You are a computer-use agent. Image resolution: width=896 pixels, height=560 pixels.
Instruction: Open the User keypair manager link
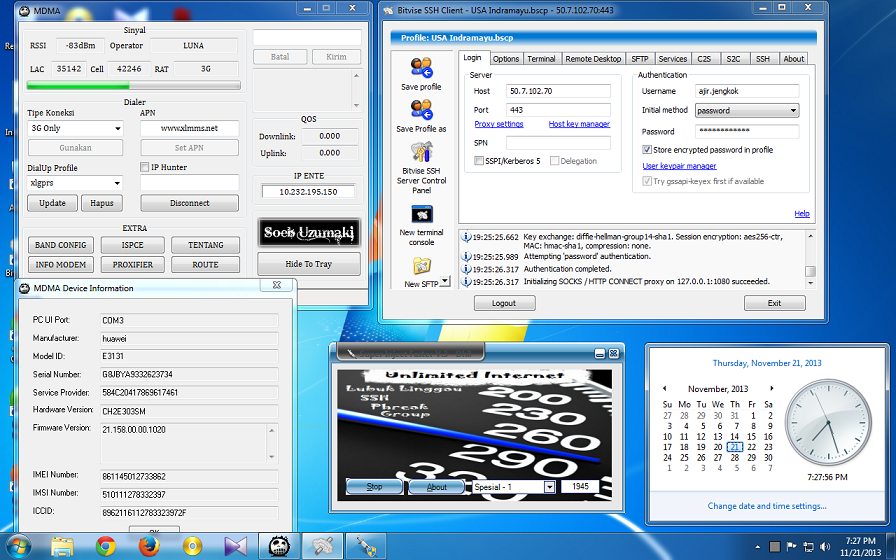point(679,166)
